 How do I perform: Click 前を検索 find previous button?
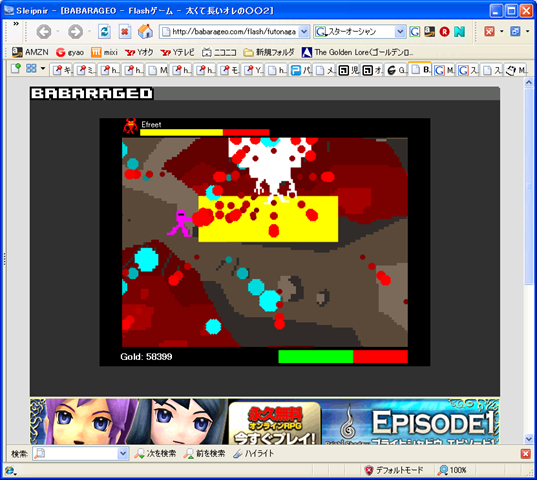(204, 454)
